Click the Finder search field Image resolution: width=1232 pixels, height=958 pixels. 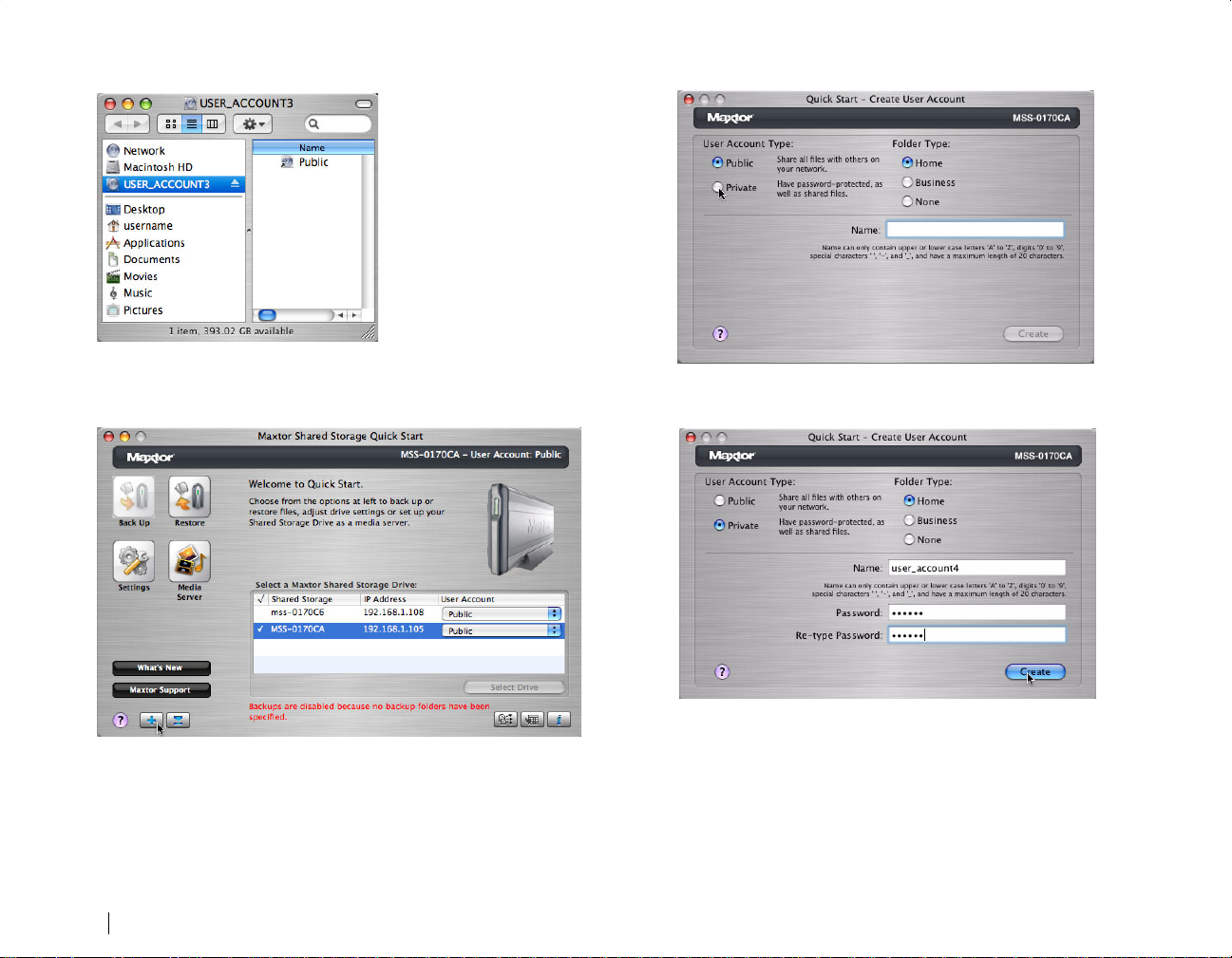pyautogui.click(x=338, y=124)
